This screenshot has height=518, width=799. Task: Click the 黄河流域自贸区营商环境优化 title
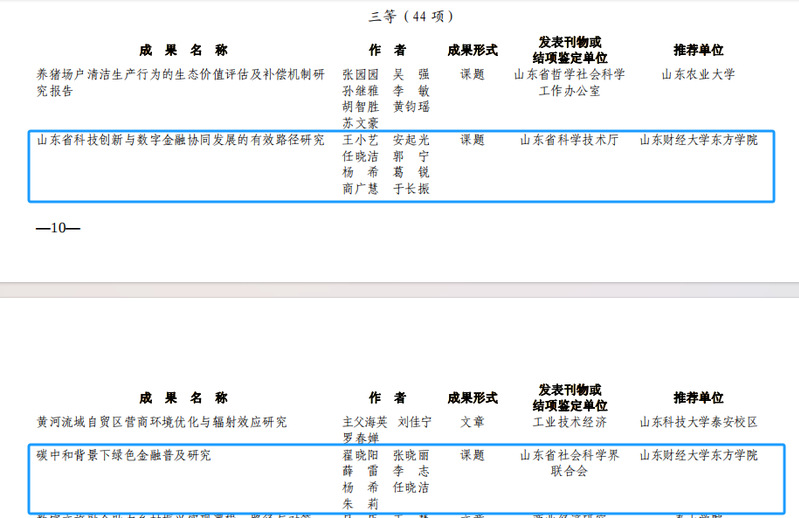coord(162,422)
